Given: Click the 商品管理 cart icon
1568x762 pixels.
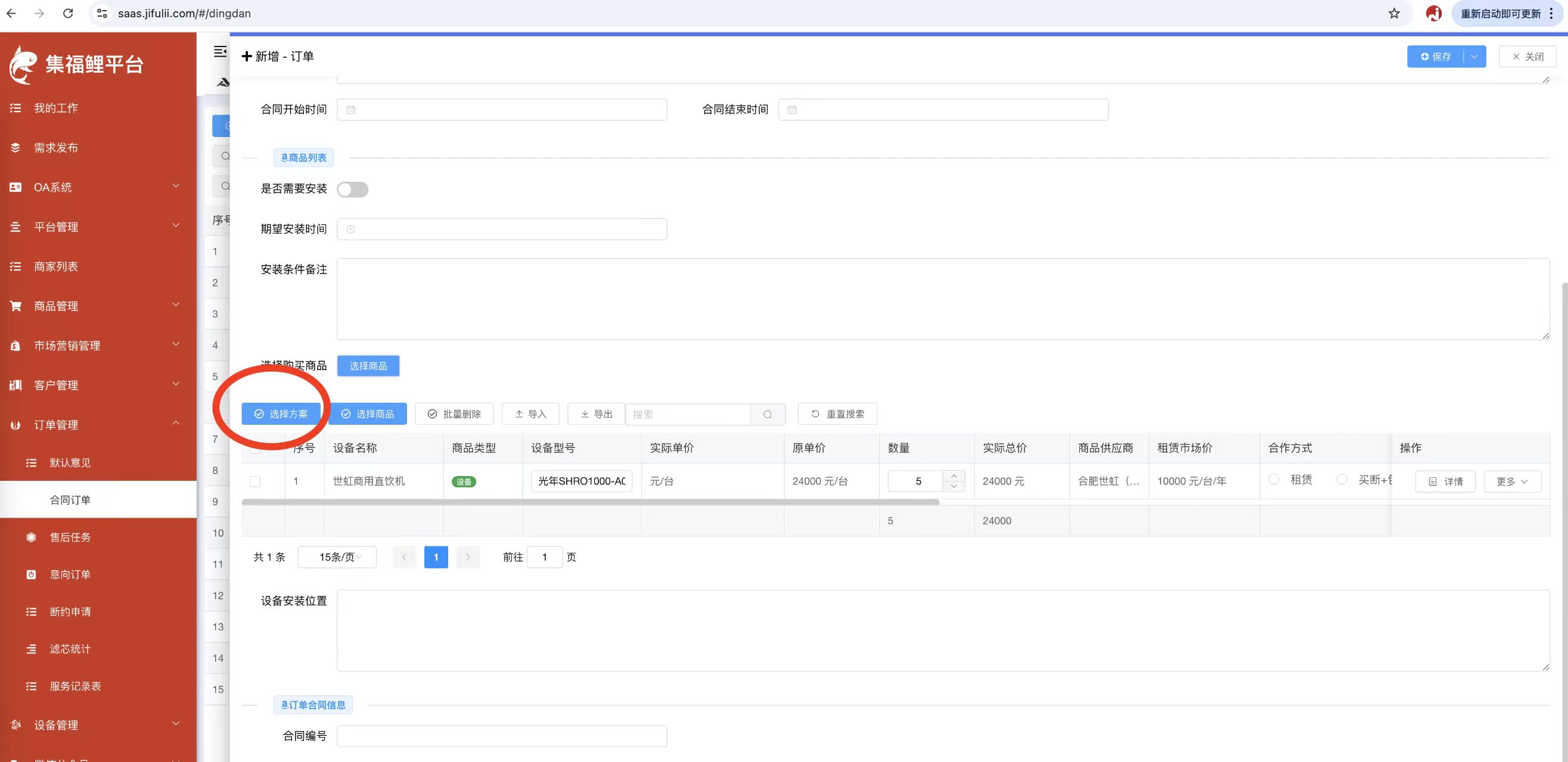Looking at the screenshot, I should (x=16, y=306).
